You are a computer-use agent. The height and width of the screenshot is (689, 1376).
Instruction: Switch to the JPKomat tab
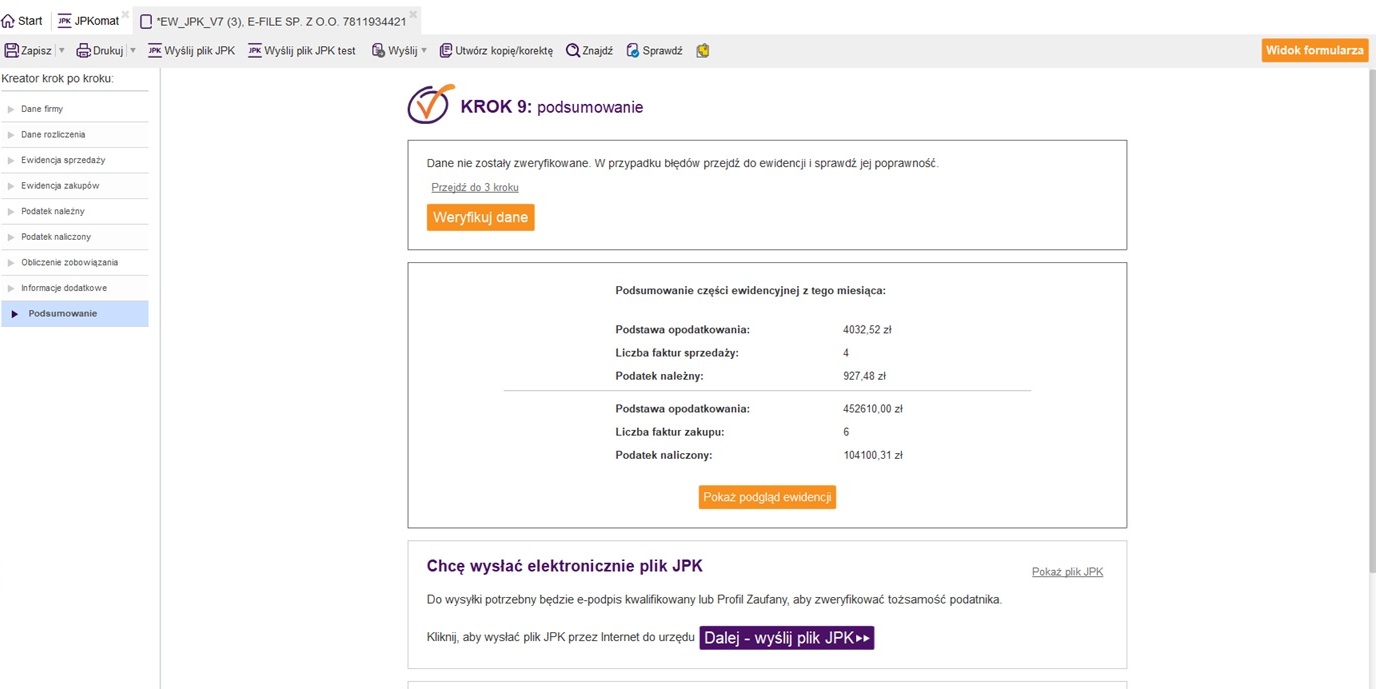click(88, 21)
